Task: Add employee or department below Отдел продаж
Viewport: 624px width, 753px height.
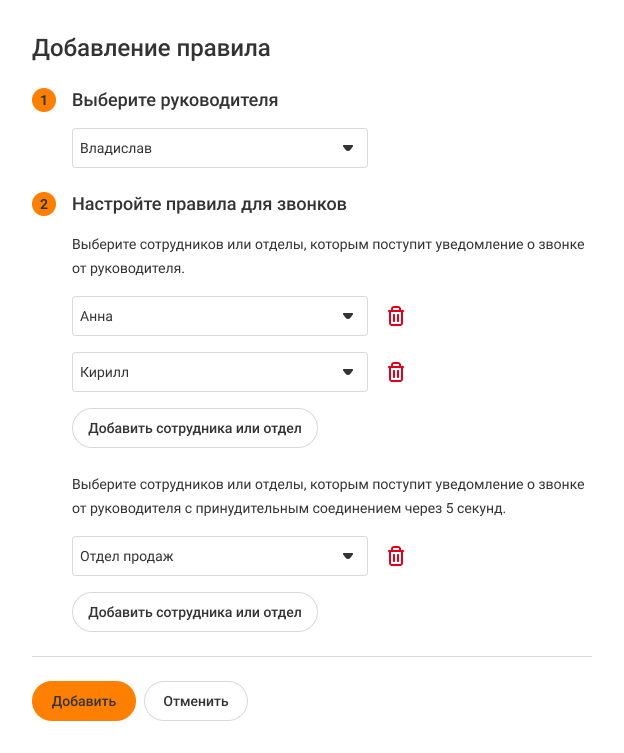Action: tap(195, 612)
